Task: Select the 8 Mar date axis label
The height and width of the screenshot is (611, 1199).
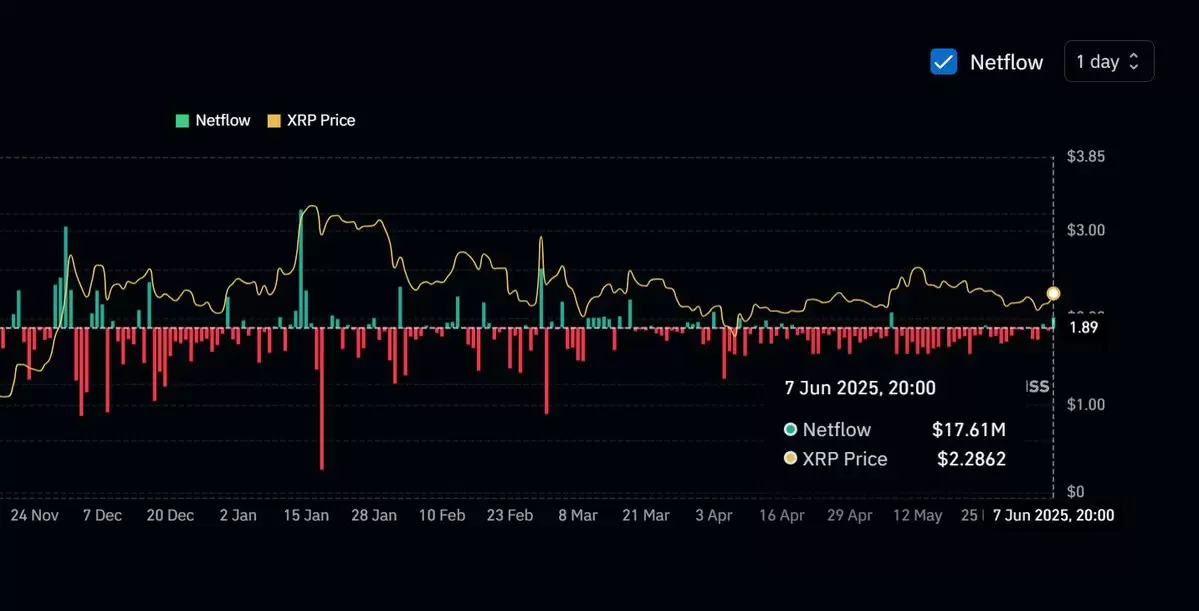Action: click(577, 515)
